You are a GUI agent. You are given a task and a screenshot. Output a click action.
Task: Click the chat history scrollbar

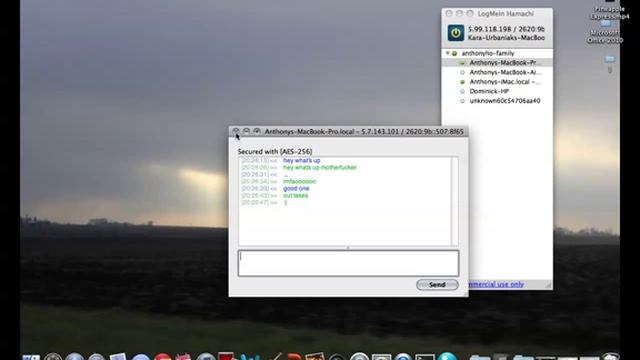tap(454, 201)
